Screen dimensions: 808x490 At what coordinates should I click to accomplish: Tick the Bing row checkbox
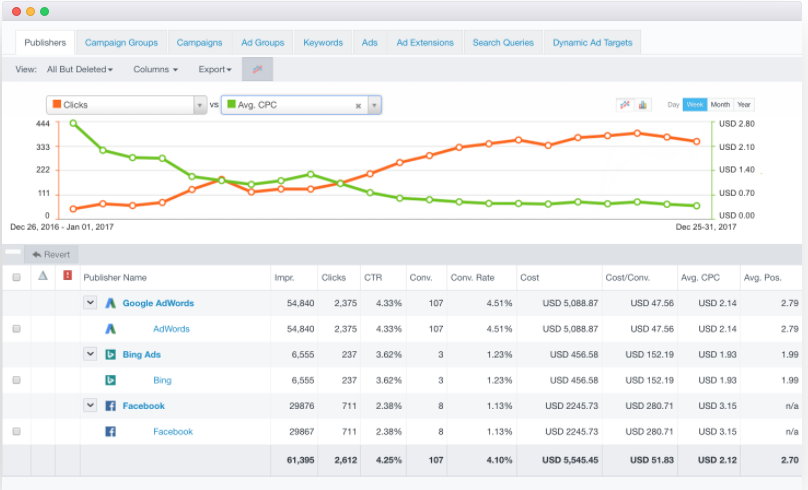[16, 380]
